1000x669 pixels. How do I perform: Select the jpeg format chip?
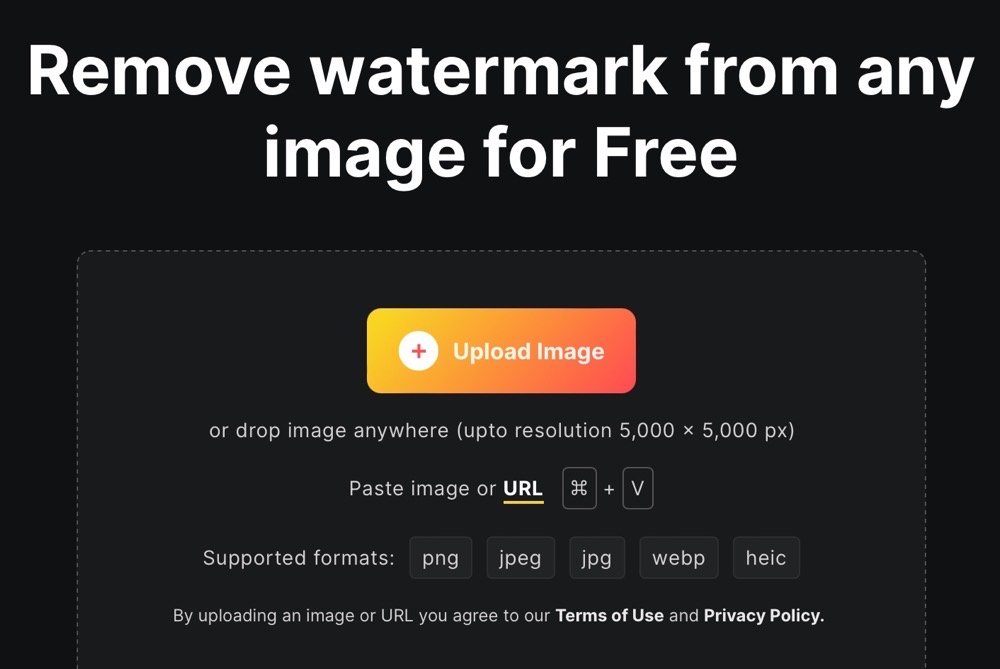(520, 557)
